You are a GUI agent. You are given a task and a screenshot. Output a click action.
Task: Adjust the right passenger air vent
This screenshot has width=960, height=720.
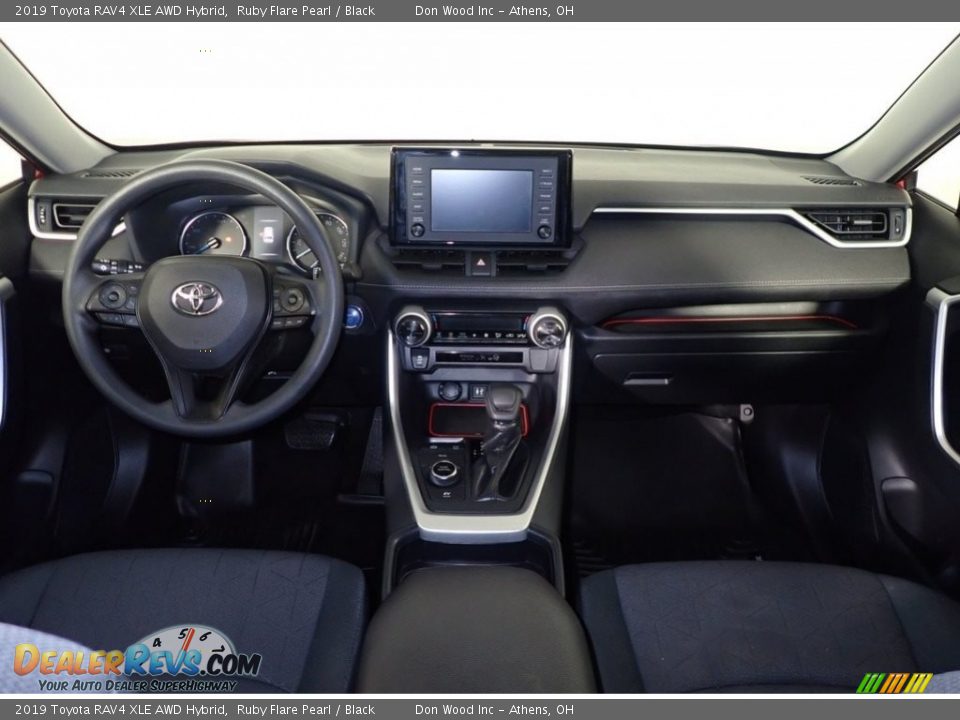(x=848, y=222)
